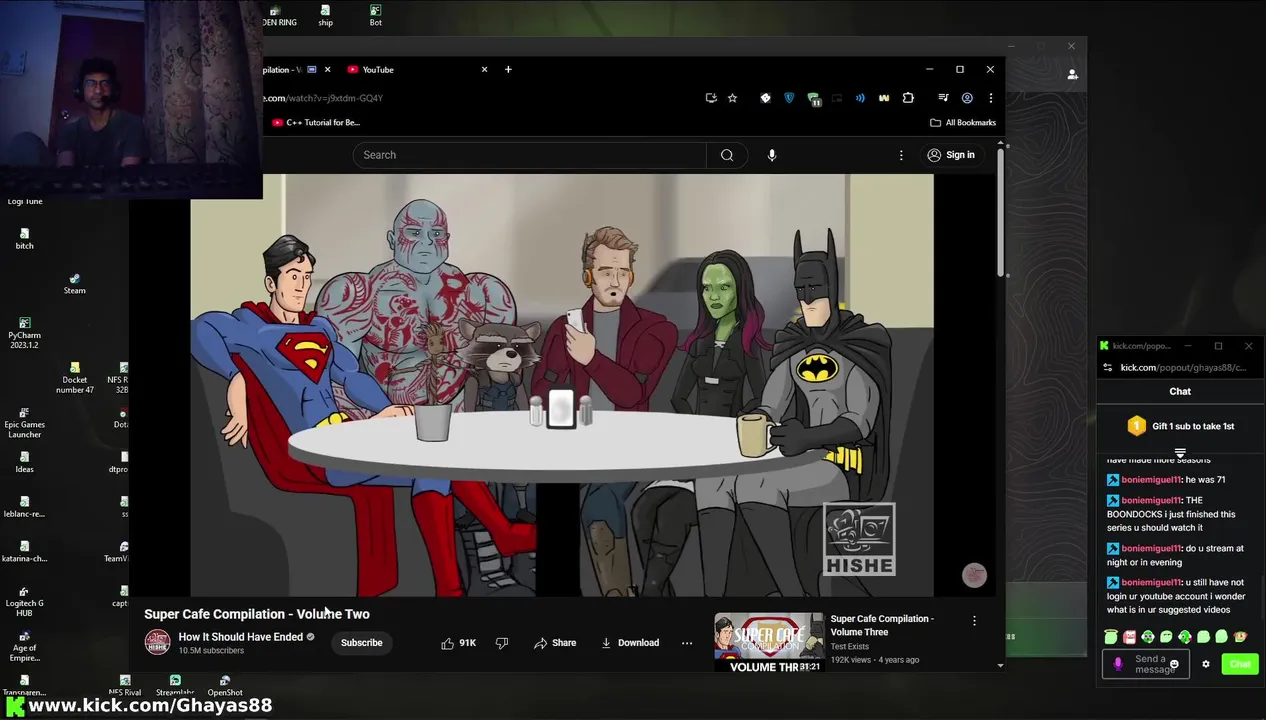Open the green extension with badge 11
Viewport: 1266px width, 720px height.
813,98
